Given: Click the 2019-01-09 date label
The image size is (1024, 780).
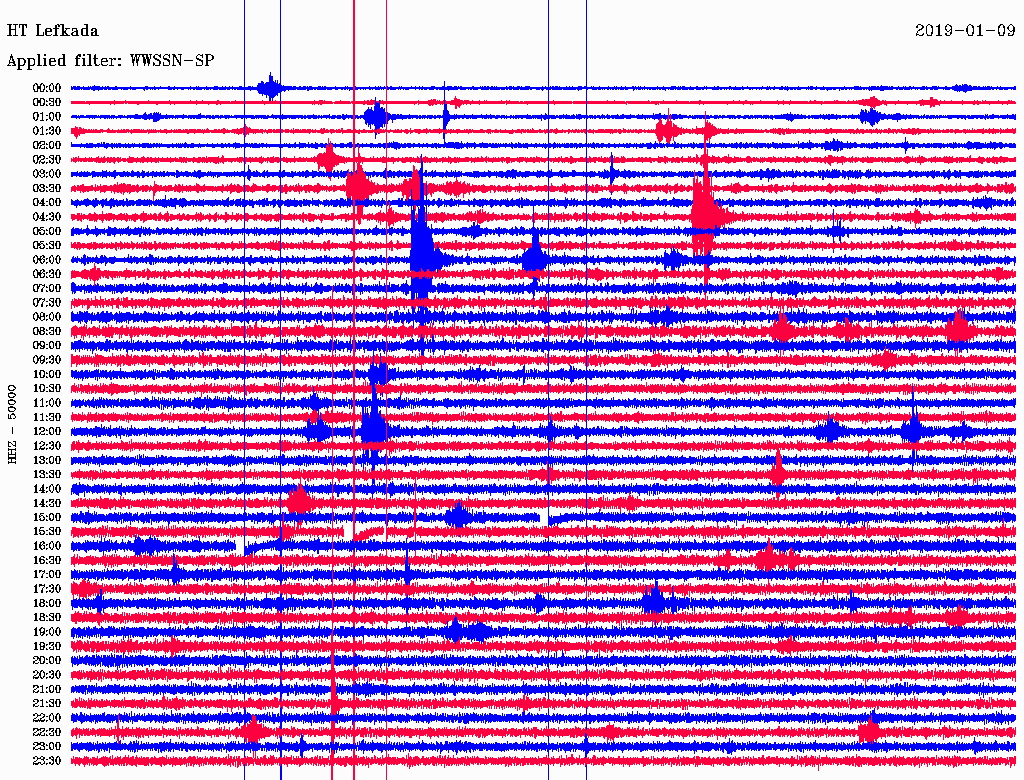Looking at the screenshot, I should pos(965,31).
